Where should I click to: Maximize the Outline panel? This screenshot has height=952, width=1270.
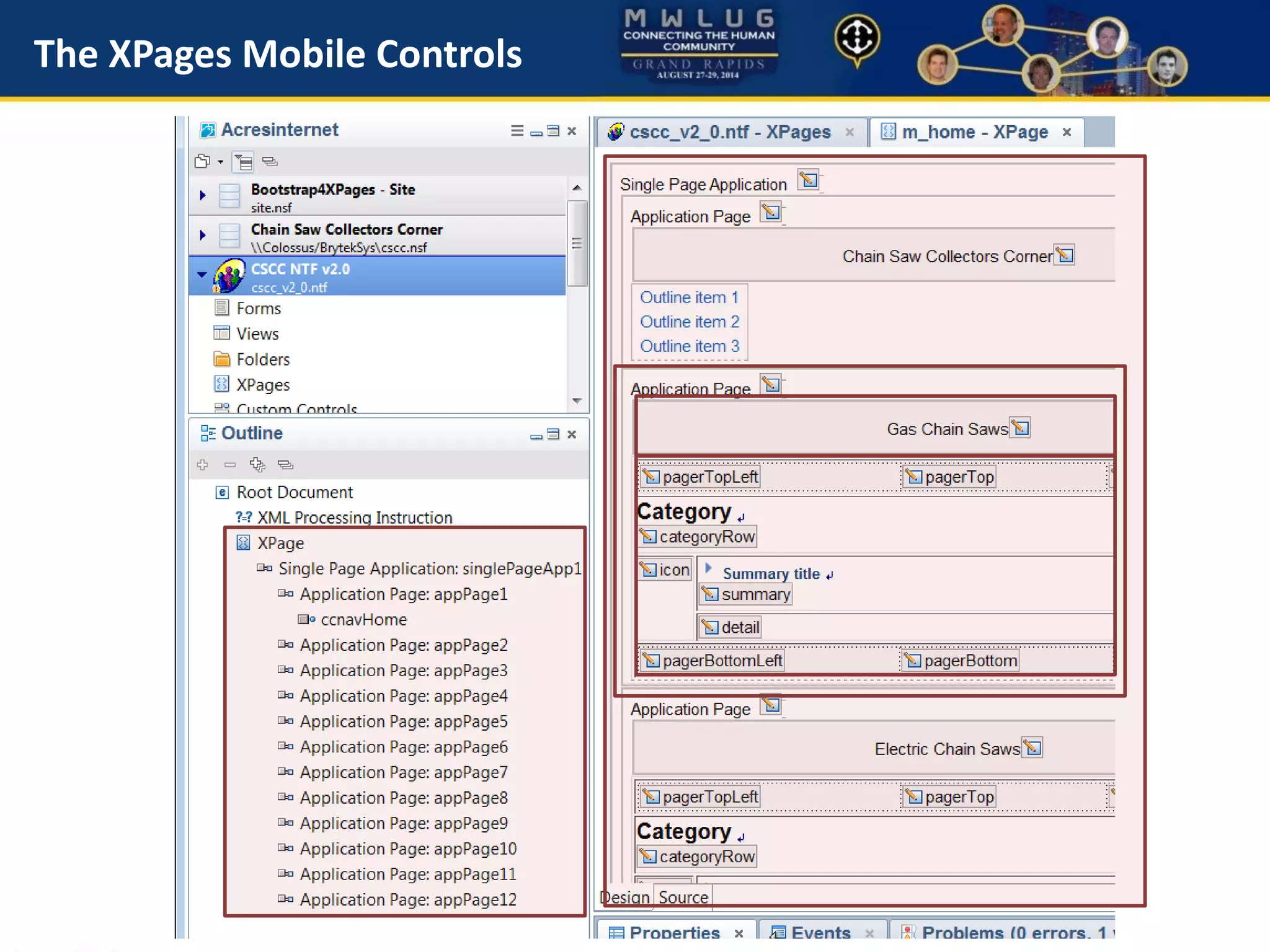(x=553, y=434)
